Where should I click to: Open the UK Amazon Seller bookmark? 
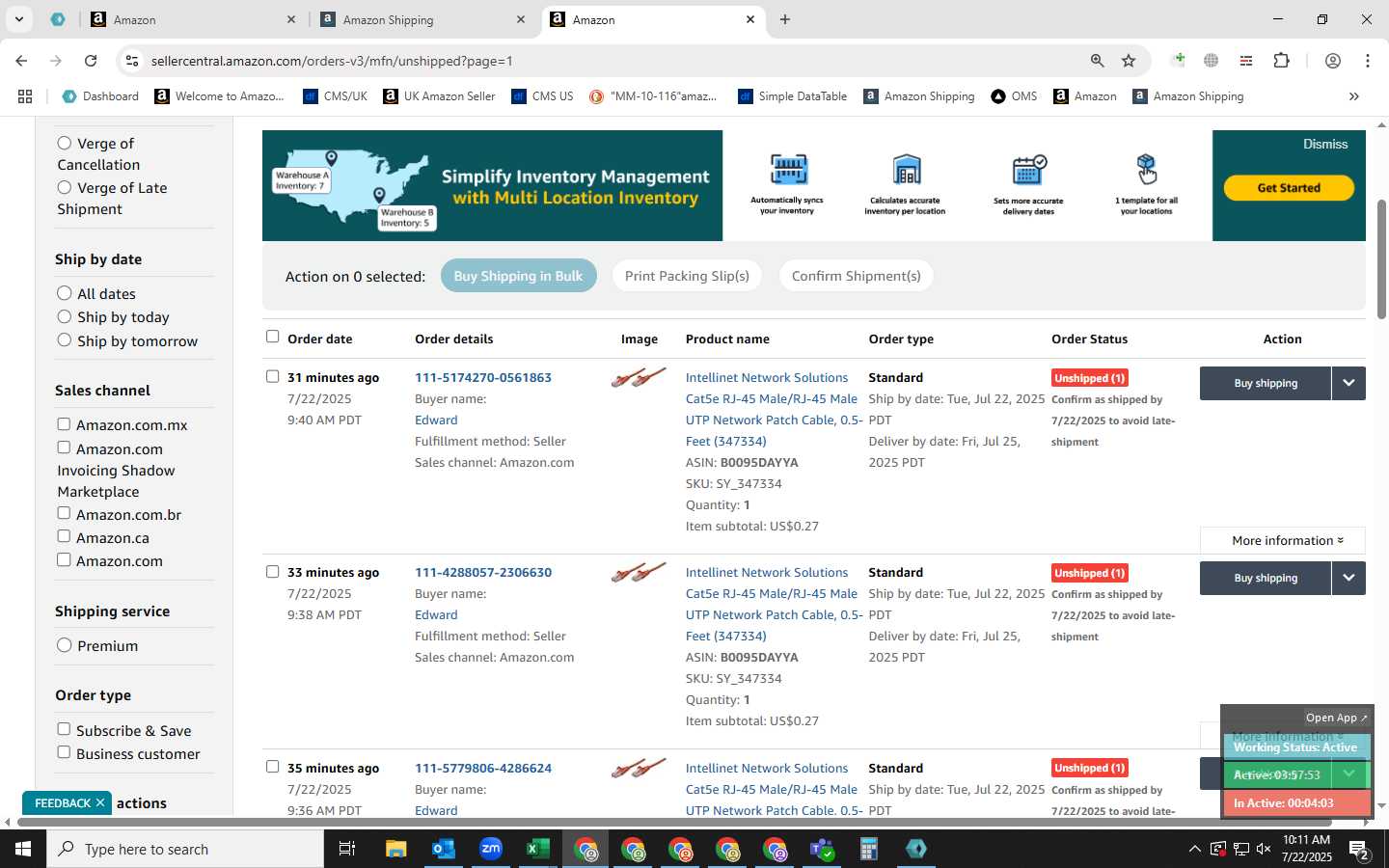pyautogui.click(x=439, y=96)
